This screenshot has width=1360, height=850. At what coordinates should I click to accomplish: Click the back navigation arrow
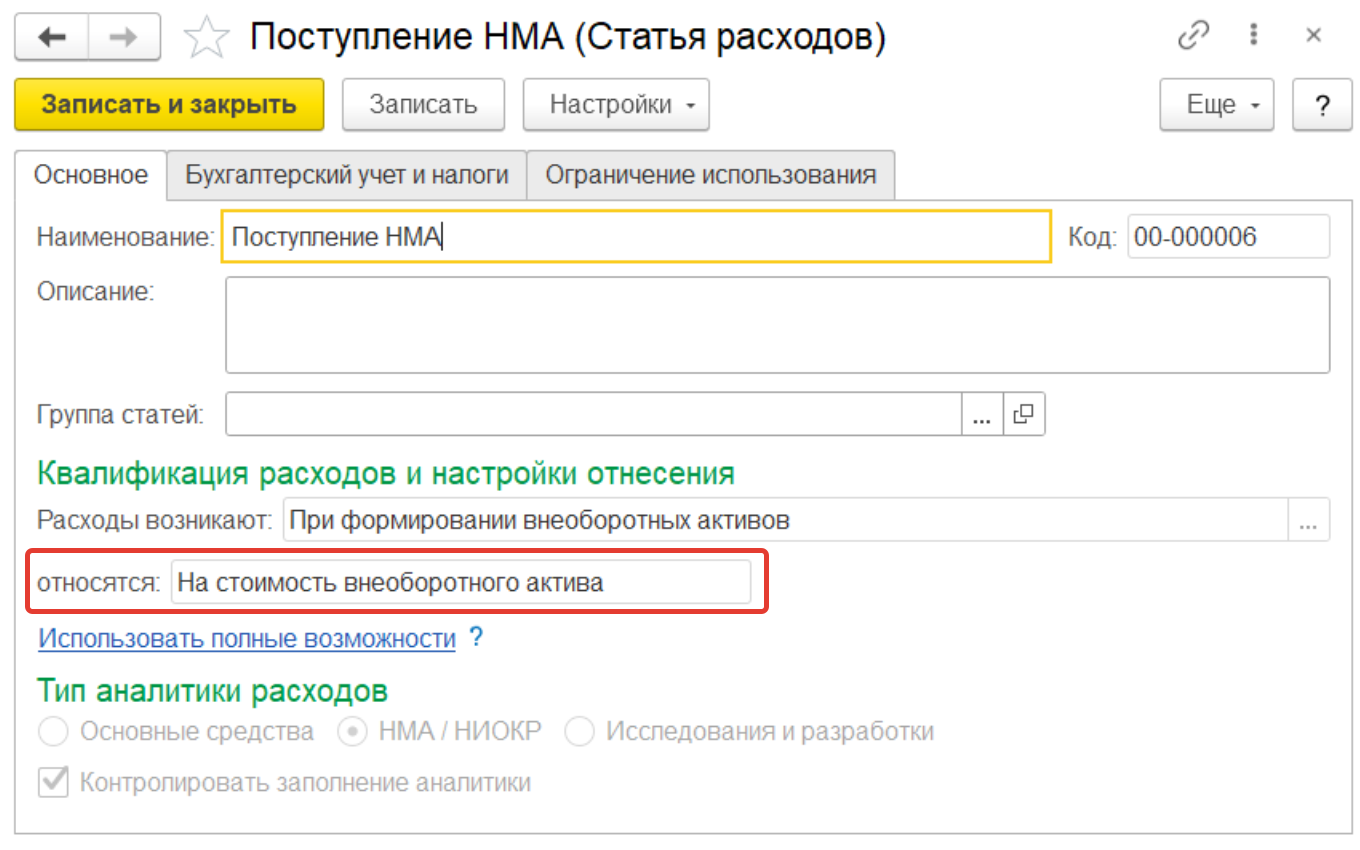pos(51,37)
